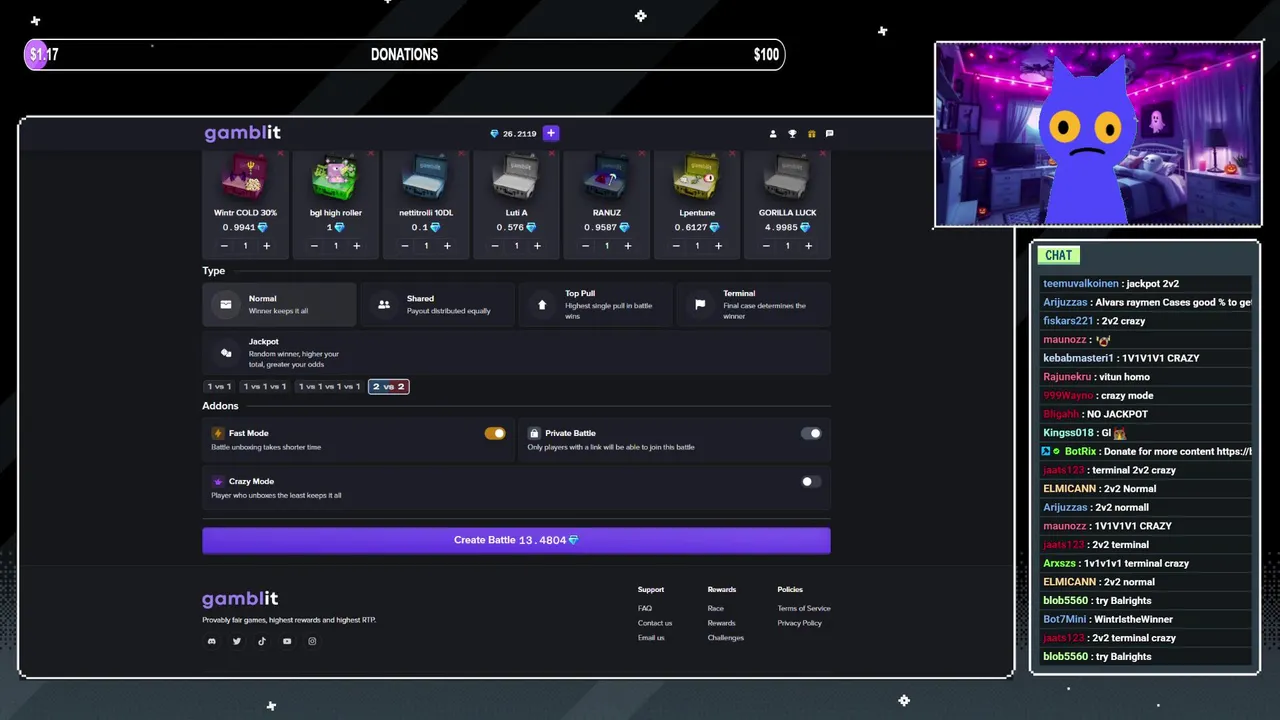Image resolution: width=1280 pixels, height=720 pixels.
Task: Increase quantity of nettitrolli 10DL case
Action: coord(447,246)
